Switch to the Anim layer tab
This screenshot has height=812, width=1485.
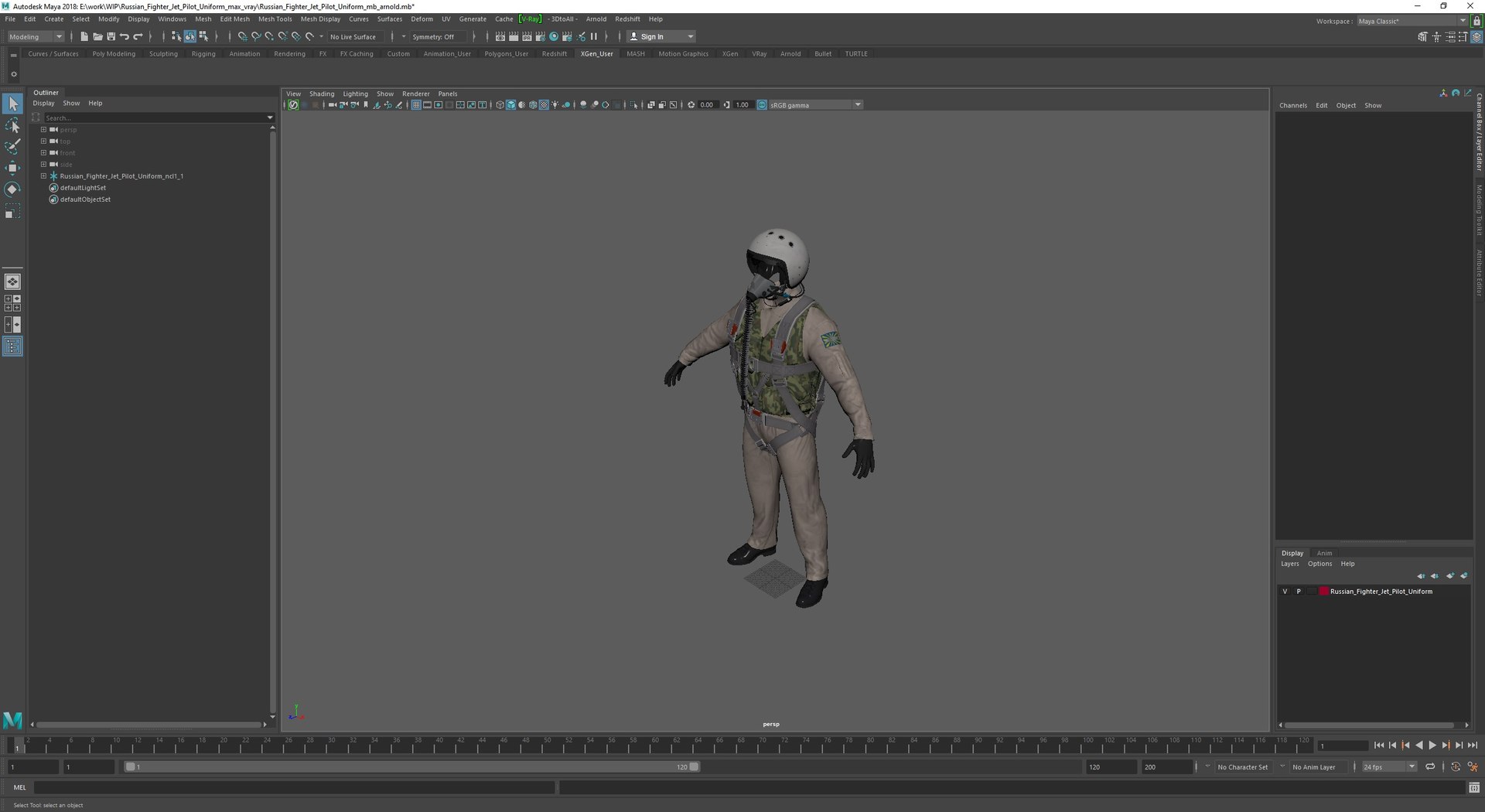pos(1324,553)
